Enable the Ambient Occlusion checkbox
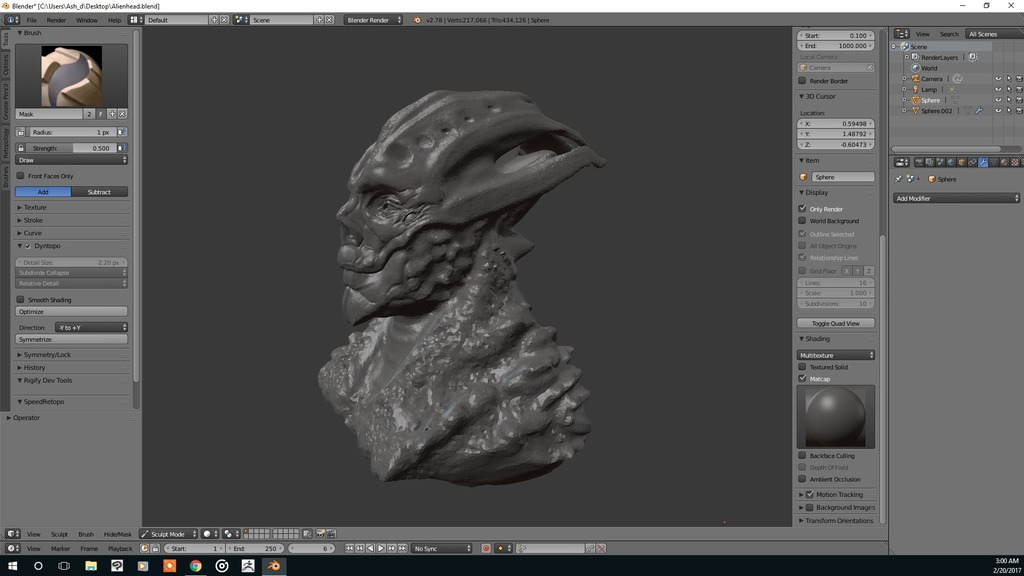 click(802, 479)
